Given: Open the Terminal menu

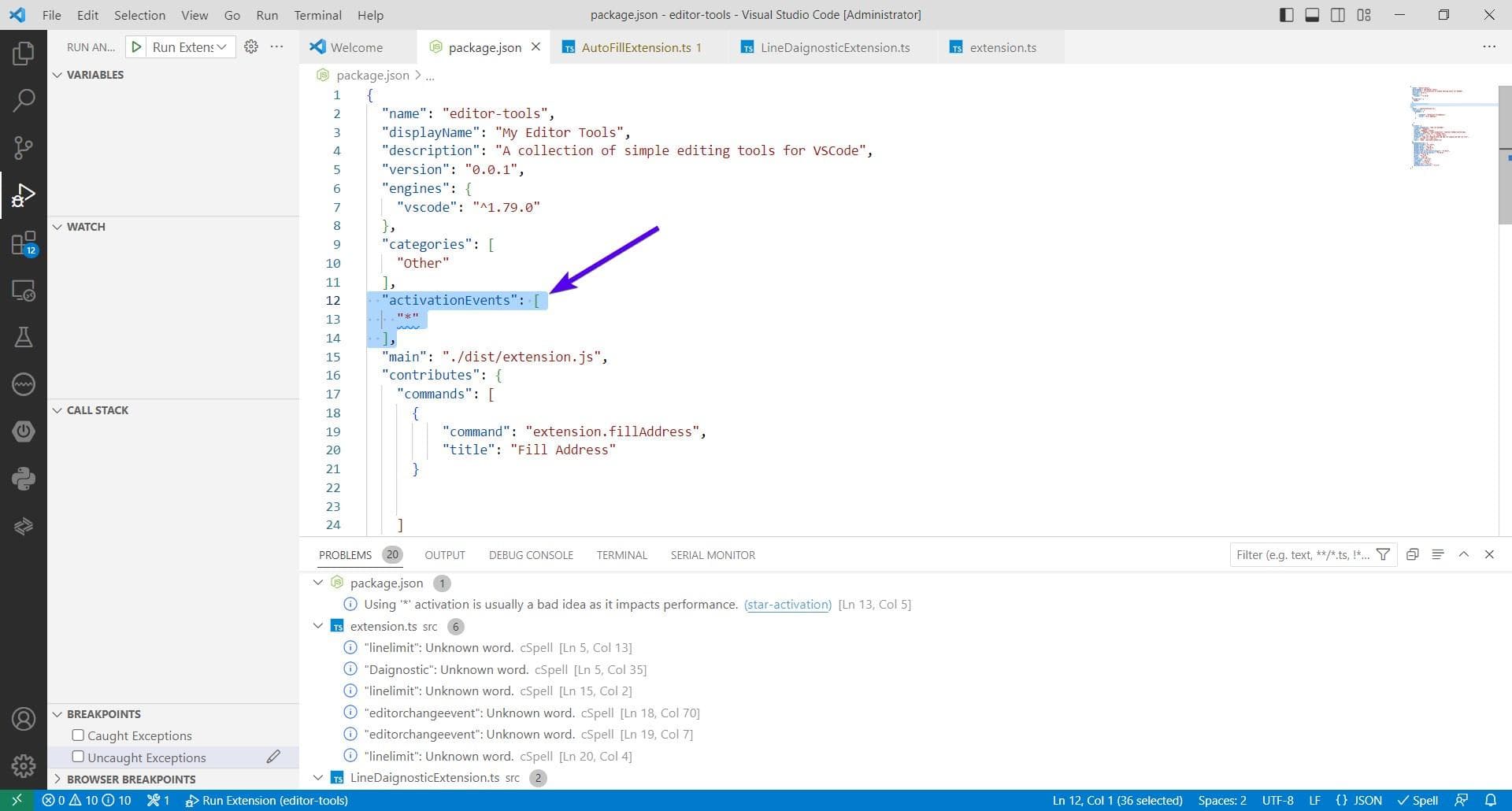Looking at the screenshot, I should point(317,15).
